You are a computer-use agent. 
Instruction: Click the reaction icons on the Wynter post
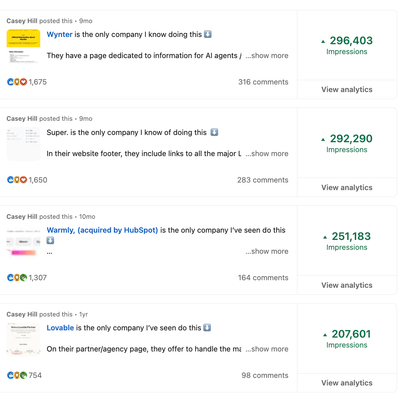[17, 82]
